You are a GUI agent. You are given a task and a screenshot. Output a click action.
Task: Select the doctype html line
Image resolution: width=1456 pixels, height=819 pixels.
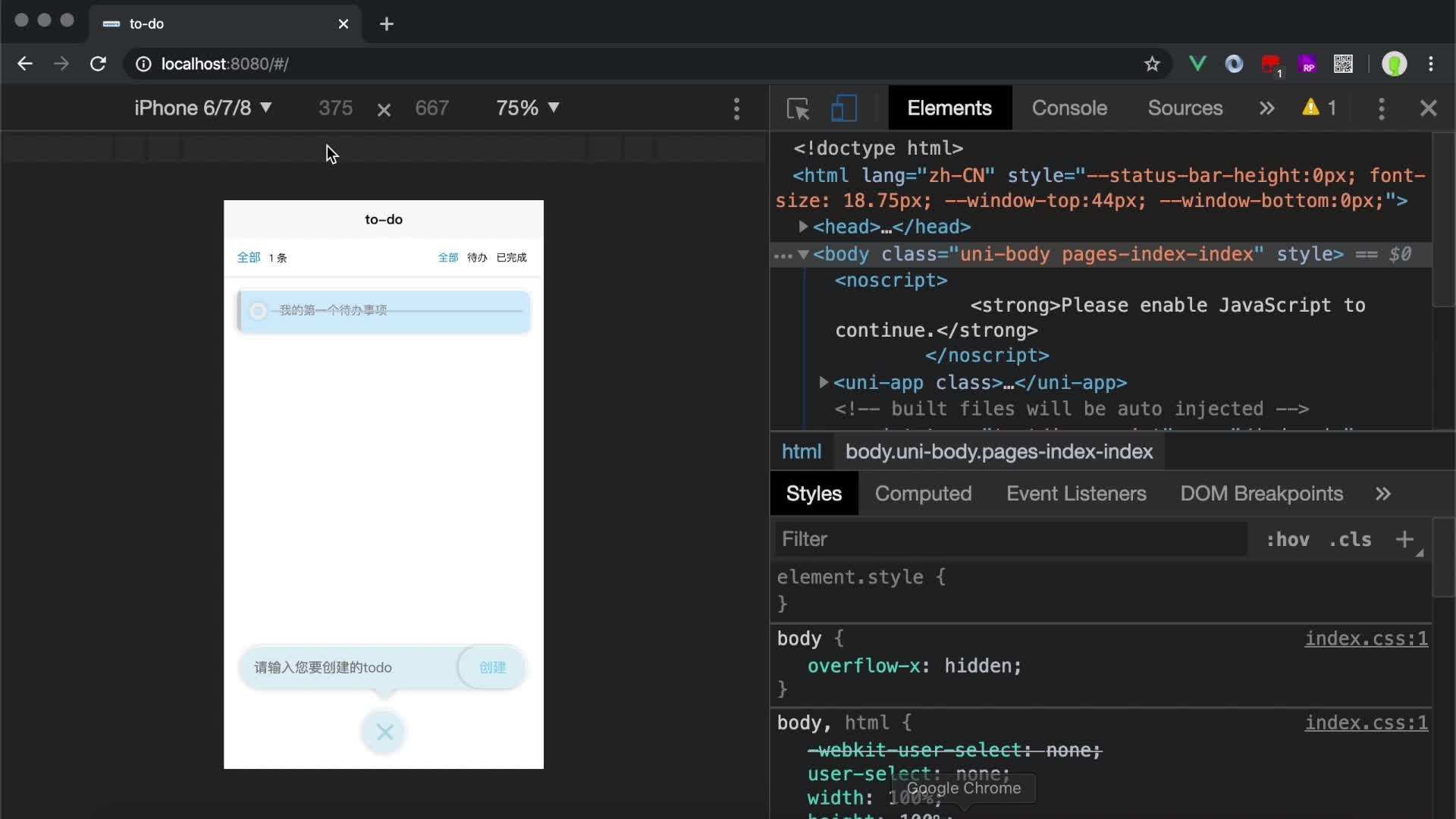(878, 148)
